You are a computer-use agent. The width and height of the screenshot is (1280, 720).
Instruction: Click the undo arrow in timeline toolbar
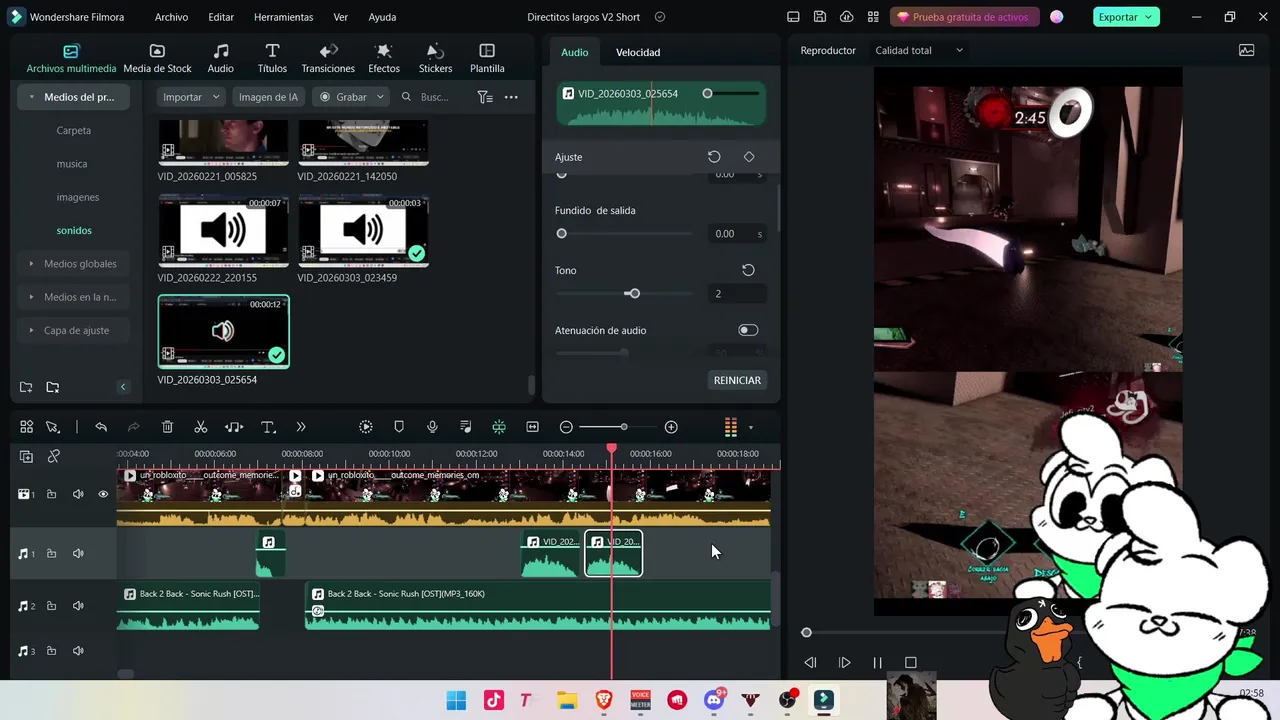pyautogui.click(x=101, y=427)
